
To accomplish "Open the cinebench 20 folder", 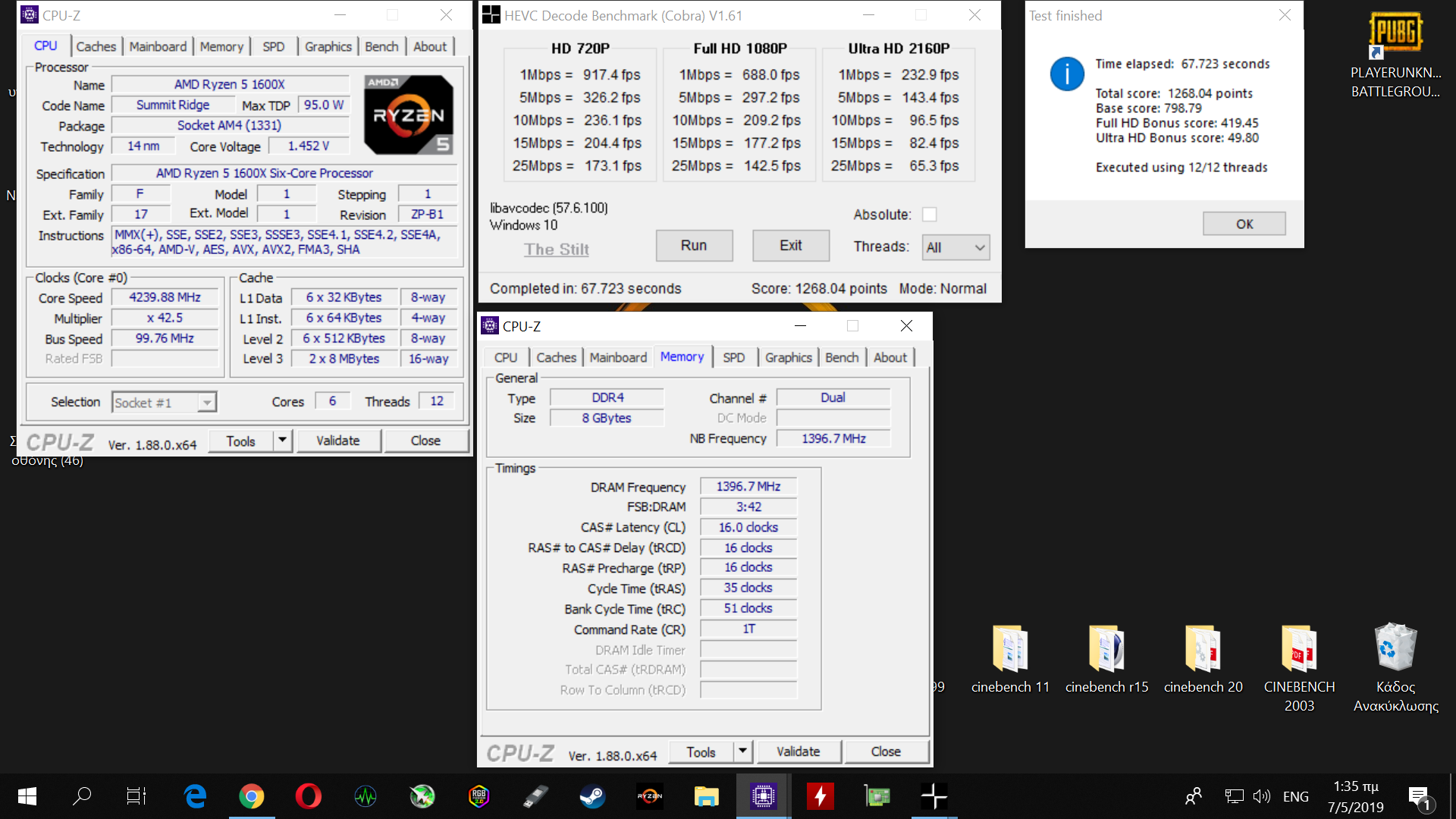I will [x=1203, y=658].
